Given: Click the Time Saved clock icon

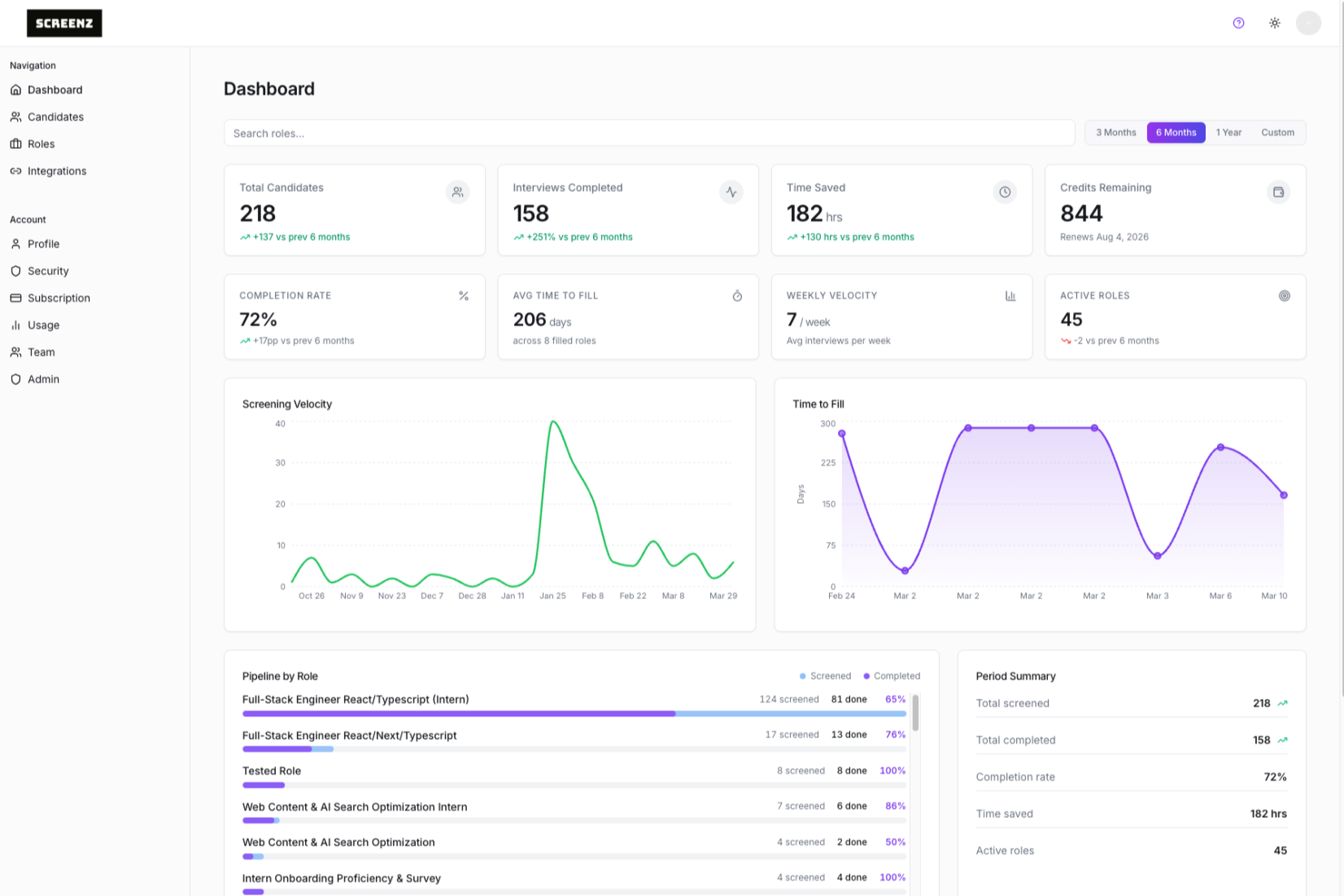Looking at the screenshot, I should point(1004,192).
